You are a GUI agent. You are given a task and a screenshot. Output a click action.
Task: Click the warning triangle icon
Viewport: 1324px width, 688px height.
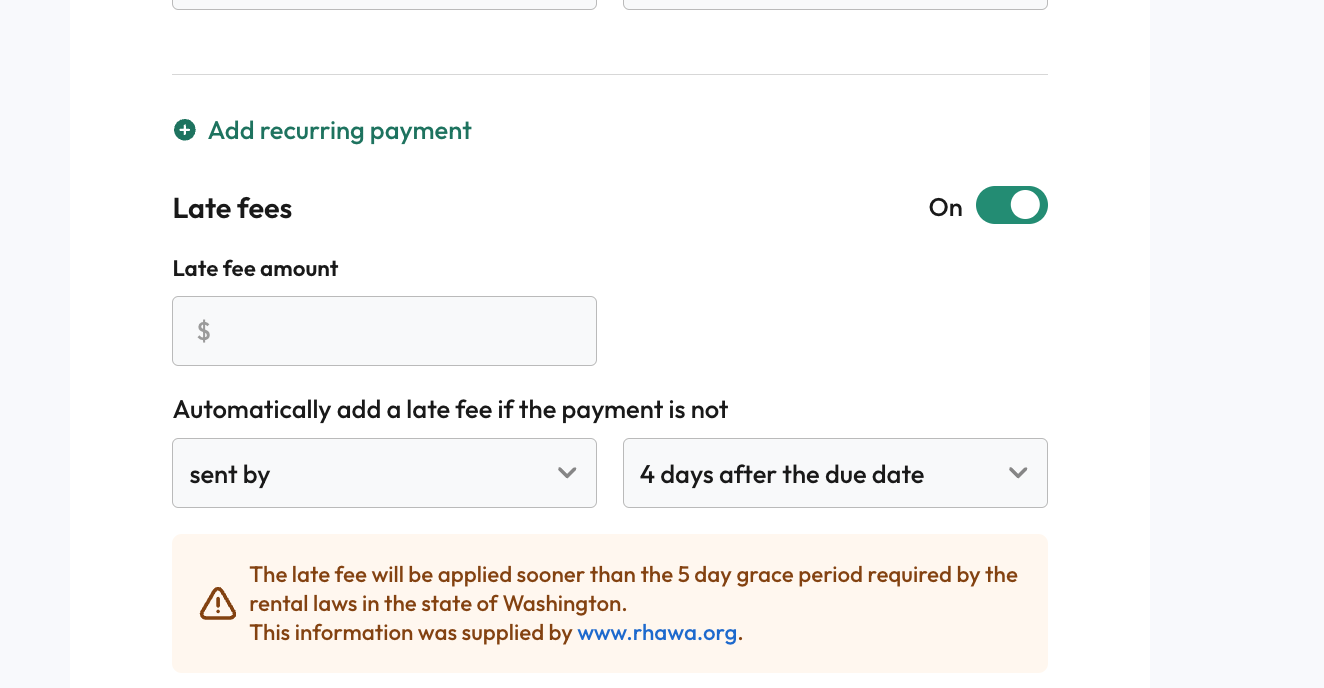pos(218,603)
